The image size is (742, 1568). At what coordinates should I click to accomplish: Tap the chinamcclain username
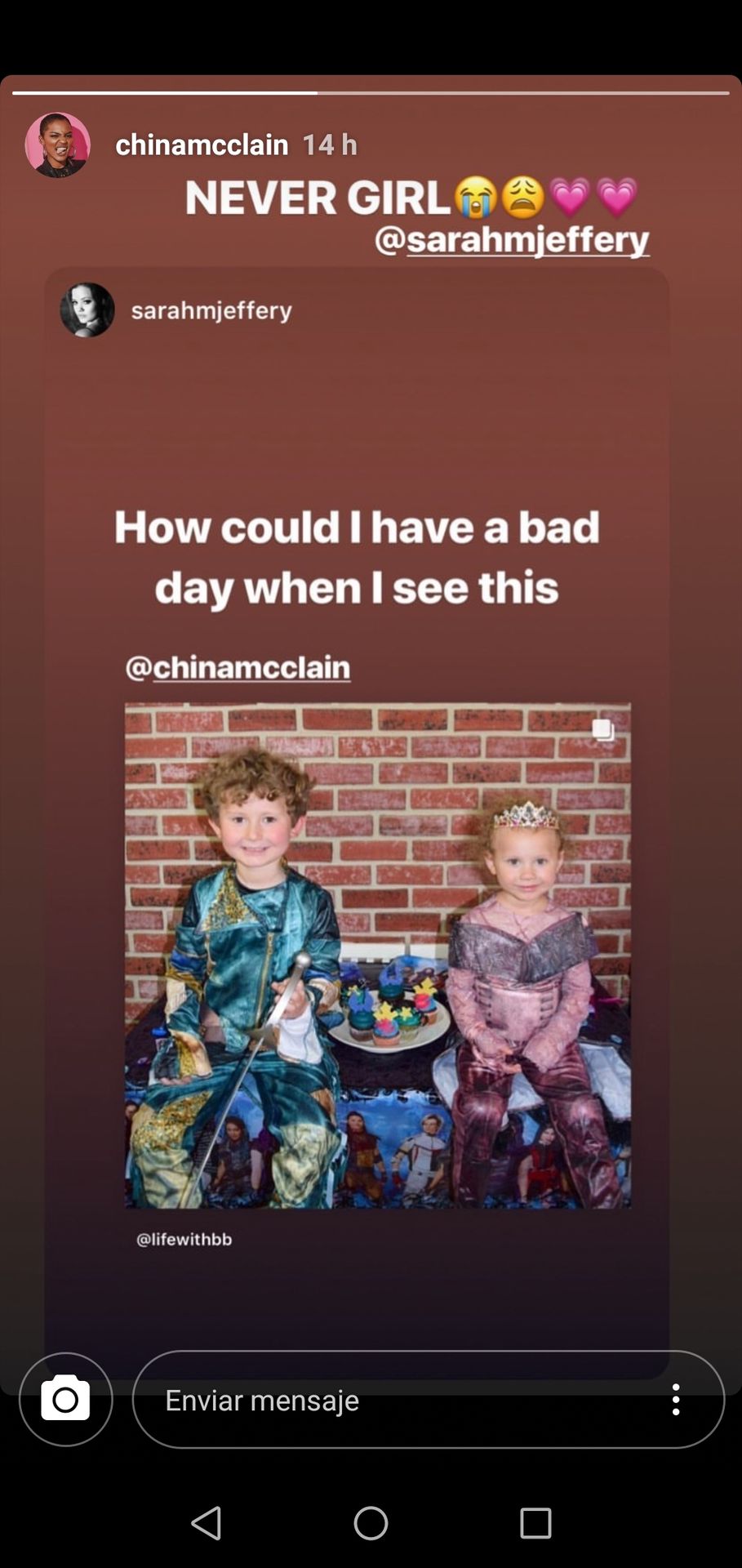click(202, 145)
